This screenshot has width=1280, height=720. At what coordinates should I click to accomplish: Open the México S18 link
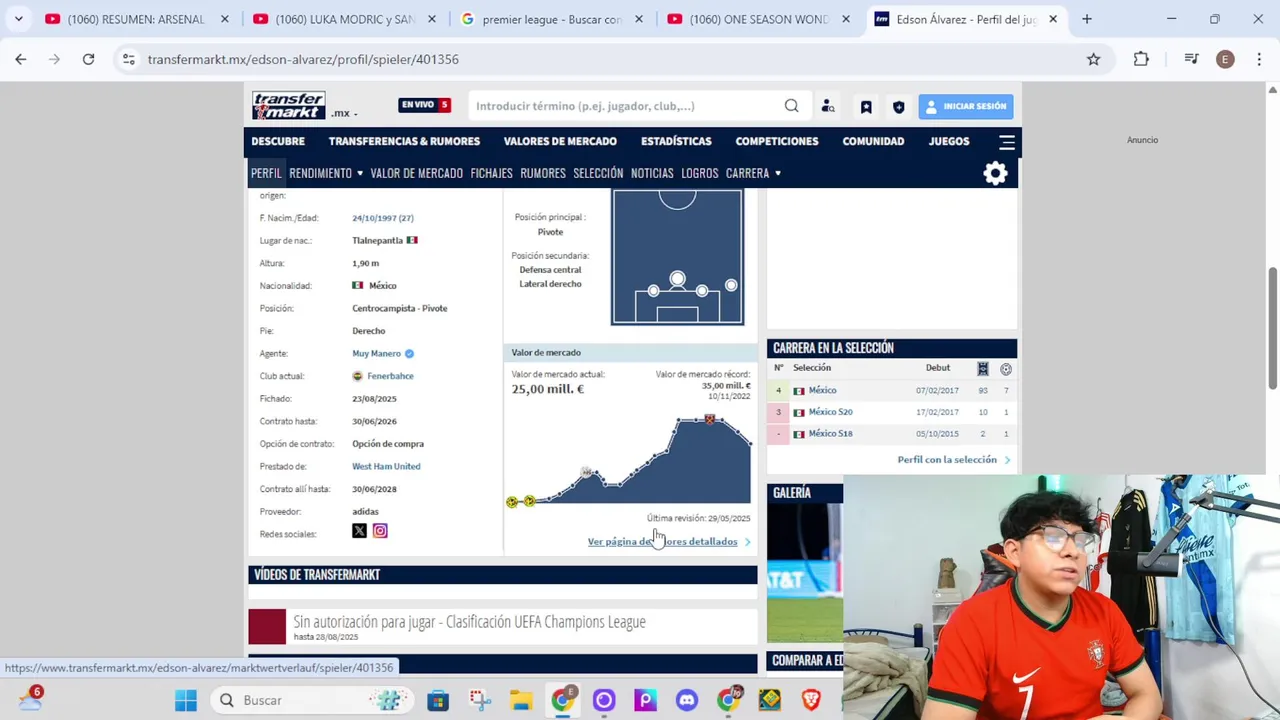point(830,434)
